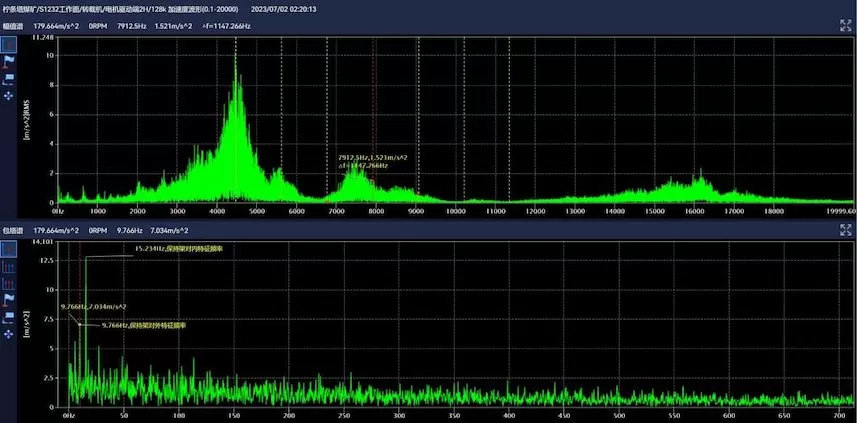
Task: Select the pan/move tool in envelope chart toolbar
Action: (x=9, y=332)
